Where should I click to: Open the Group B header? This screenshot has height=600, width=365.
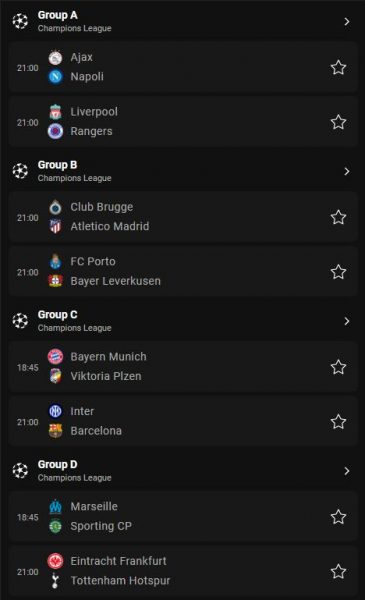pyautogui.click(x=182, y=171)
